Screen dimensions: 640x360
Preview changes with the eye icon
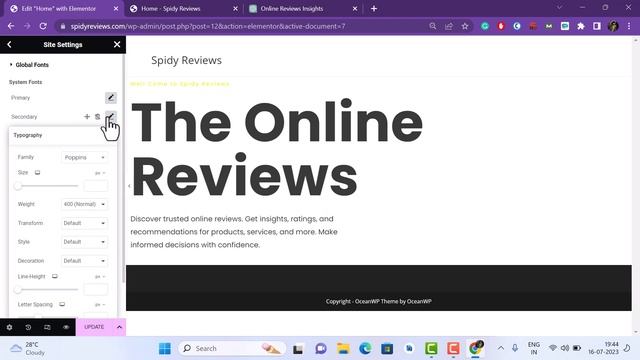pos(66,327)
